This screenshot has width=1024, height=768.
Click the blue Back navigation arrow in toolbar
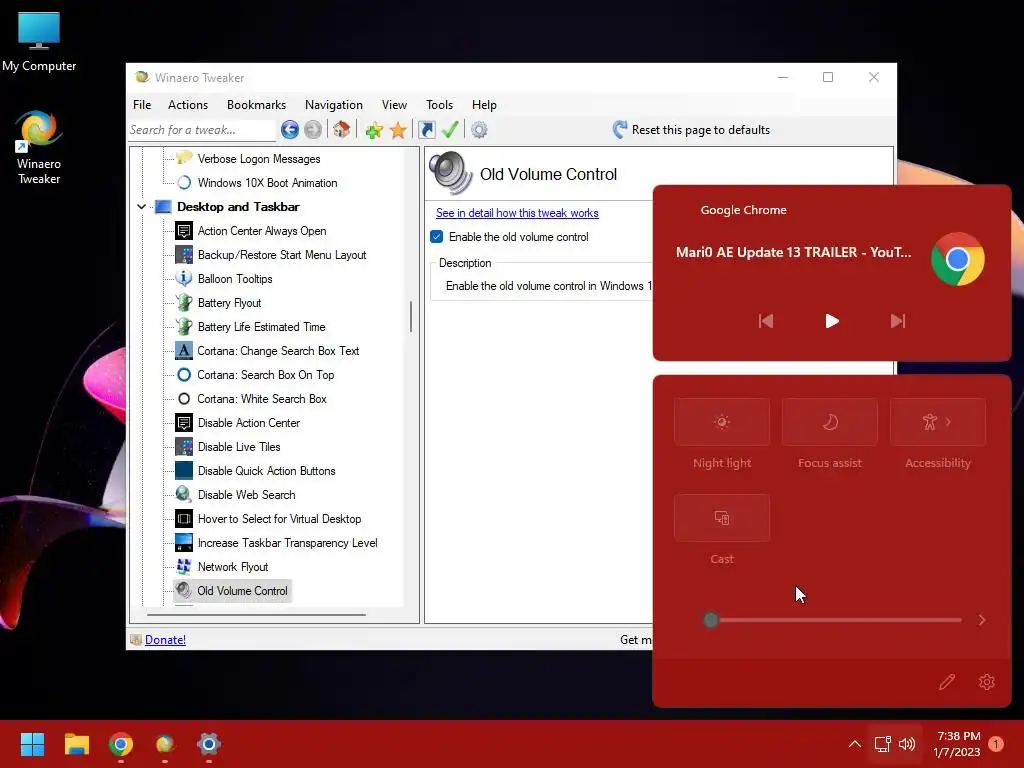point(290,129)
